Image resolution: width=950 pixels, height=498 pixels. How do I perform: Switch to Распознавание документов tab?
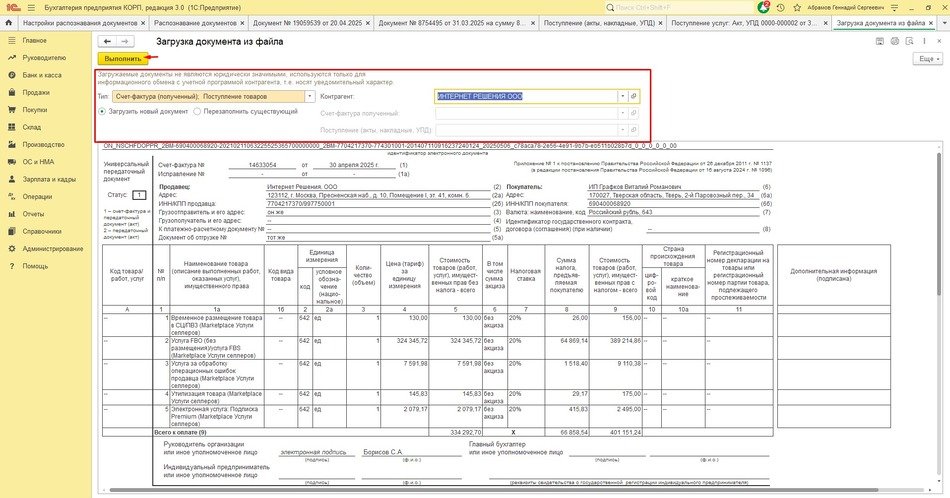pyautogui.click(x=197, y=22)
